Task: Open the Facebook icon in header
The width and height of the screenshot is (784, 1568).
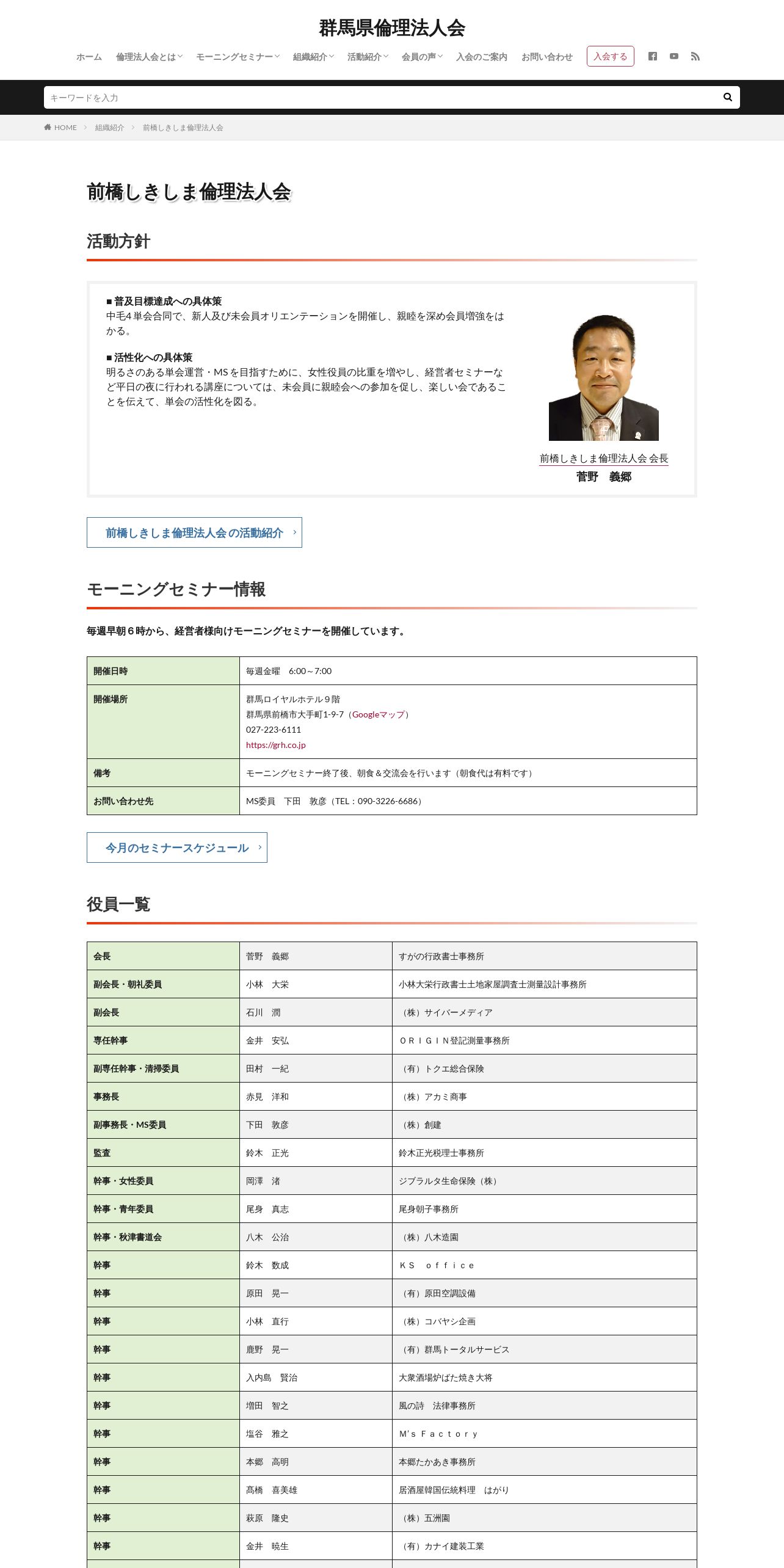Action: pyautogui.click(x=653, y=56)
